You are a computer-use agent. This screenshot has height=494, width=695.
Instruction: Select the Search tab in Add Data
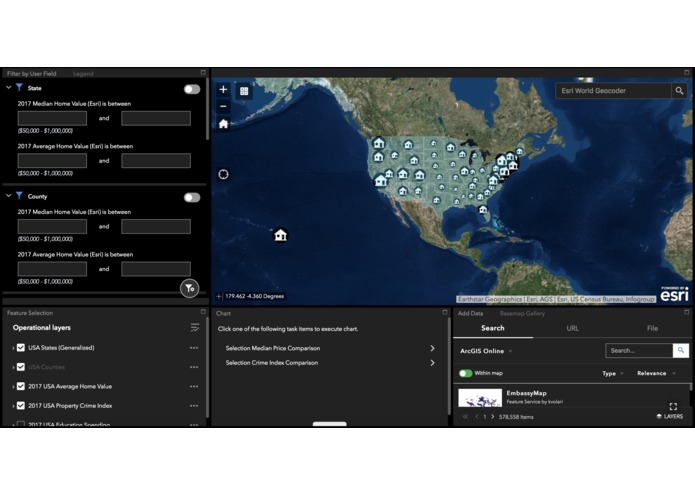(x=493, y=328)
